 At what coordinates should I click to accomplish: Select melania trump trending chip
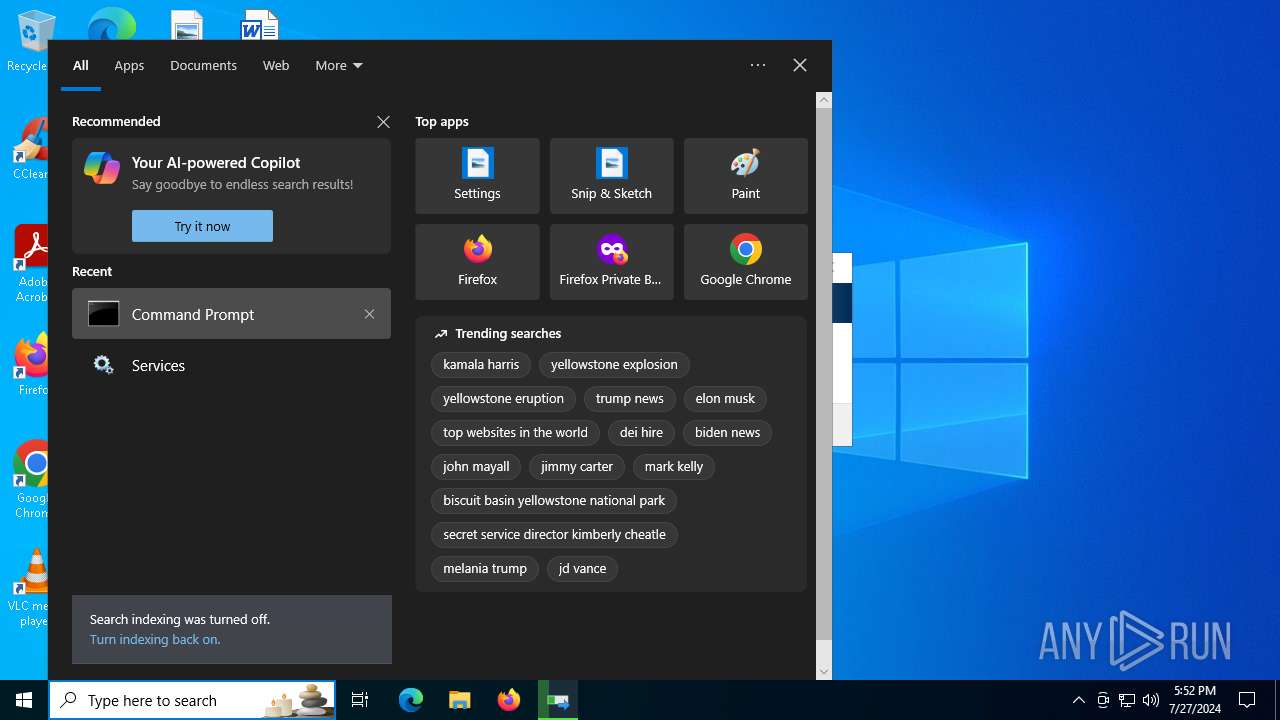pyautogui.click(x=485, y=569)
